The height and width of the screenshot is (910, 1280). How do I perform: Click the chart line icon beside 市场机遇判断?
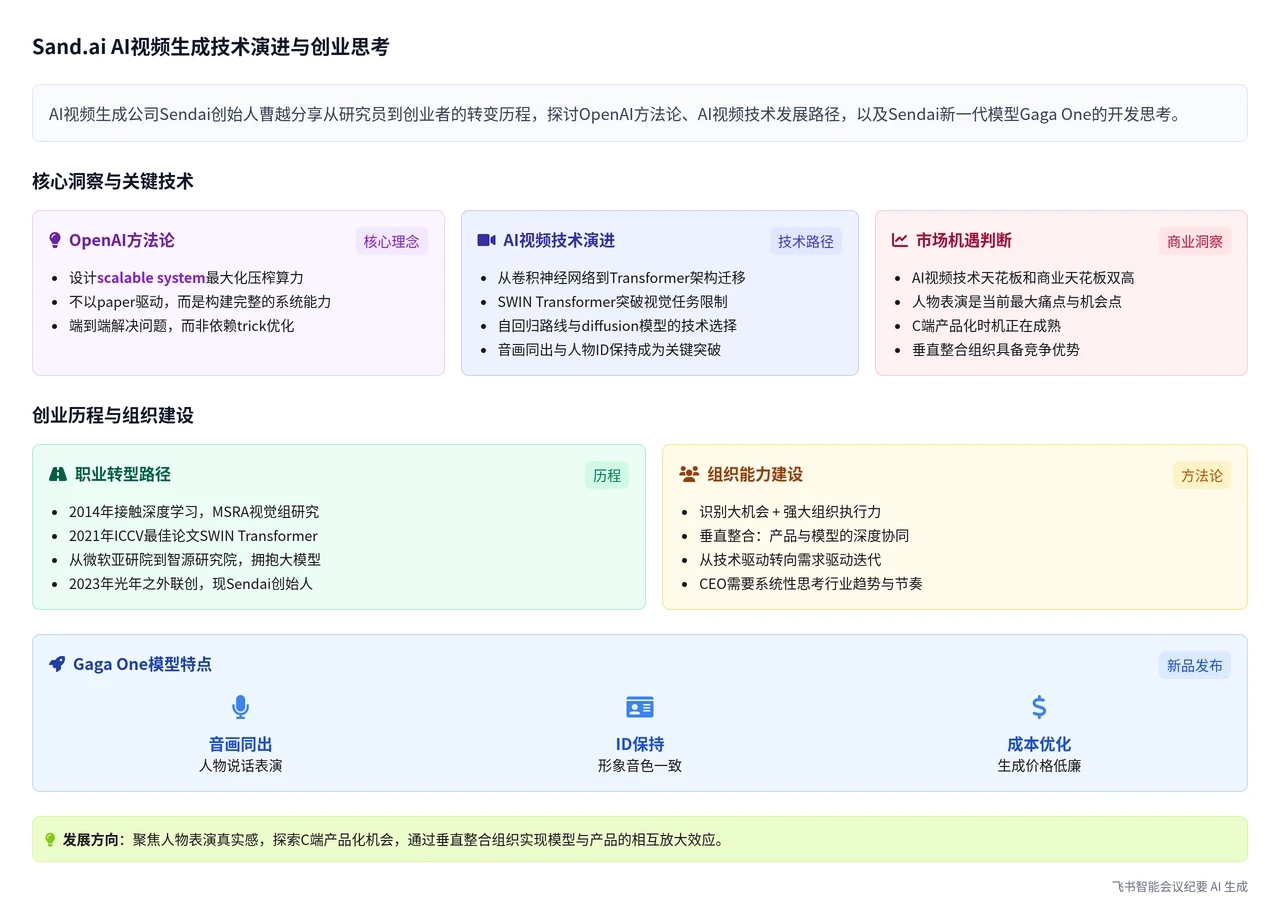click(900, 240)
